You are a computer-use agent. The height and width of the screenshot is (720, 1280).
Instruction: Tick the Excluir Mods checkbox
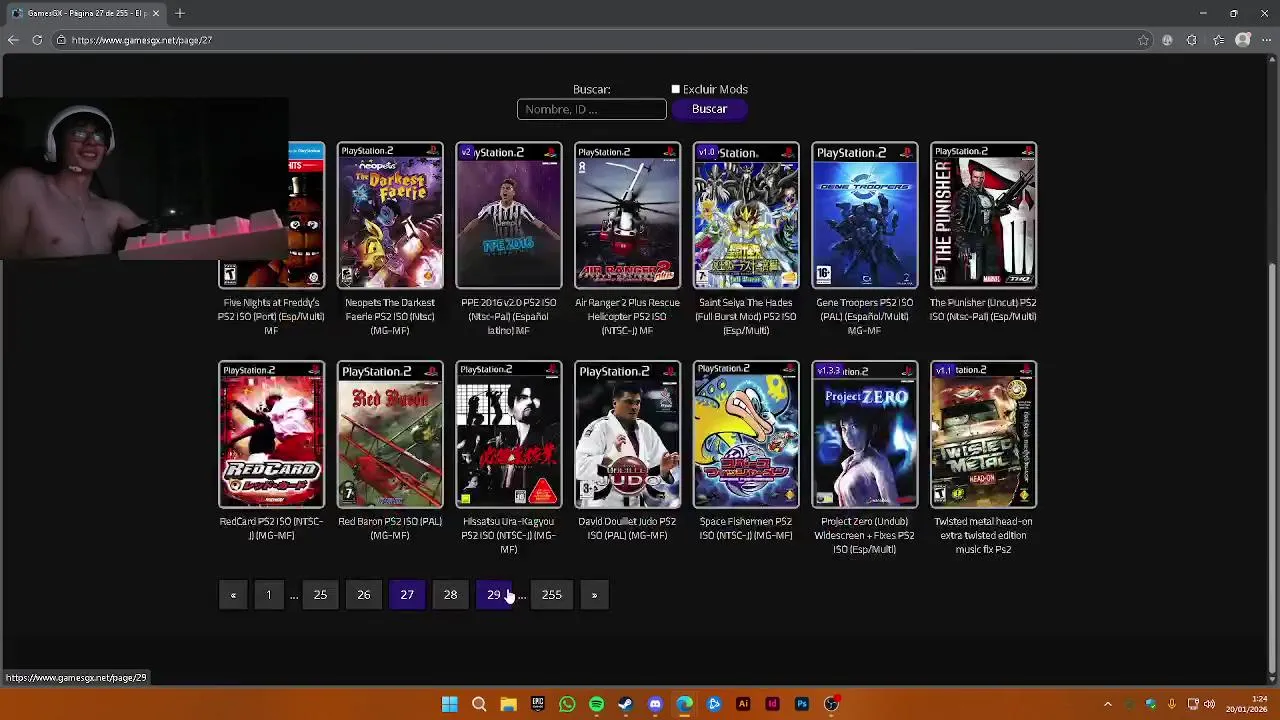(x=675, y=89)
